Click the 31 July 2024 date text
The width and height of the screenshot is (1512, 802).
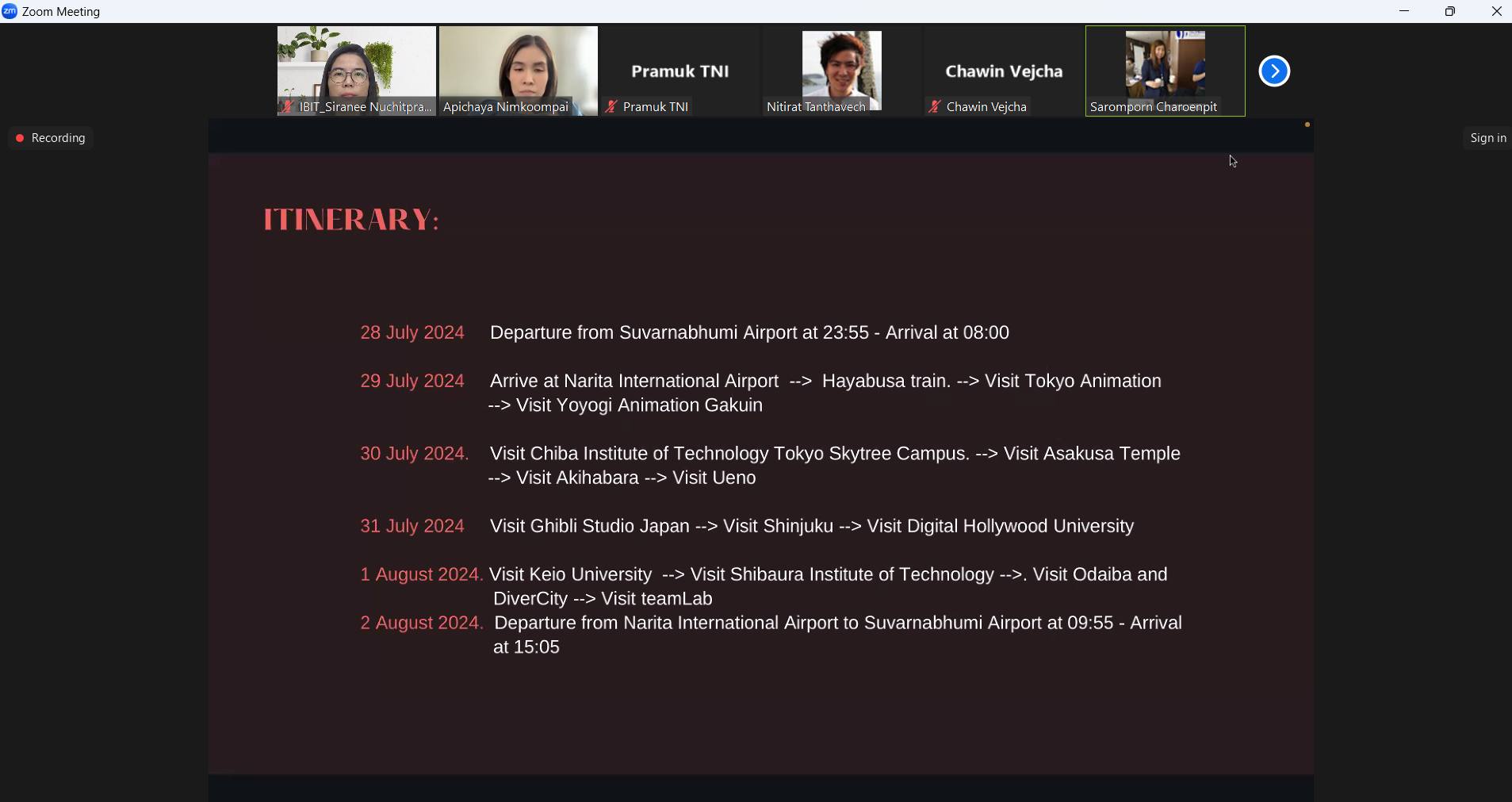tap(412, 527)
